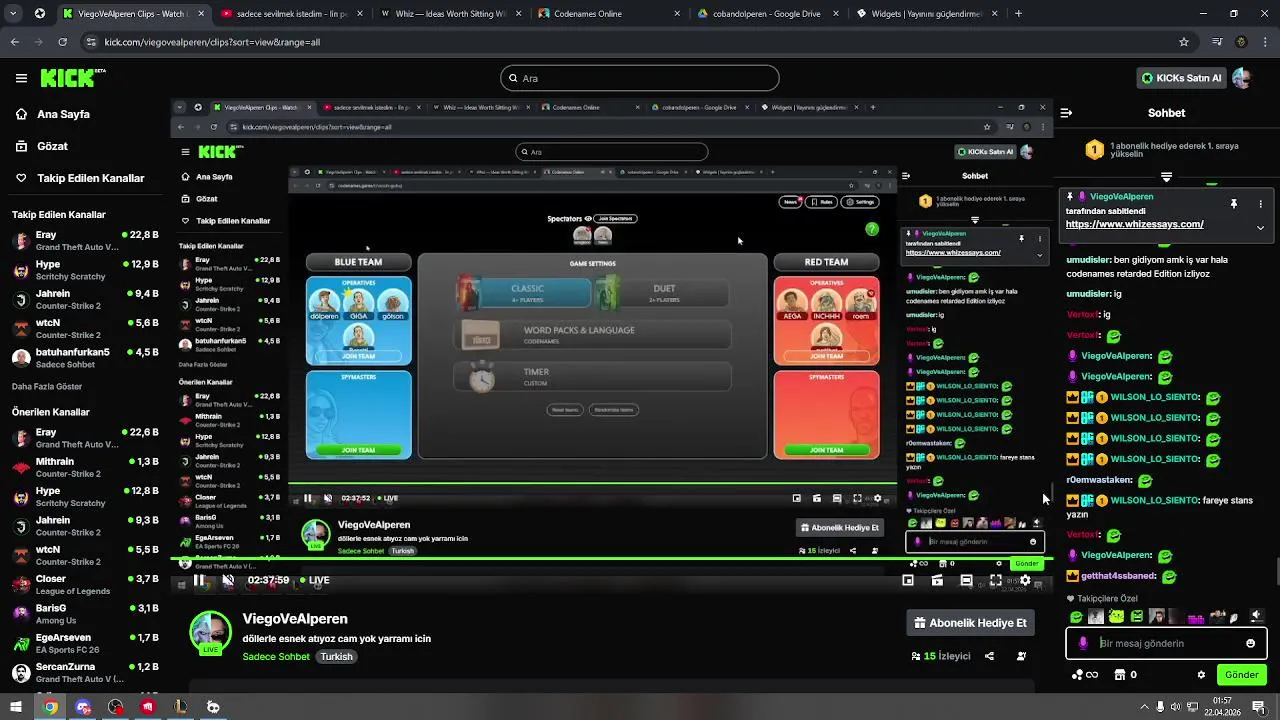The image size is (1280, 720).
Task: Share the stream via share icon
Action: 989,656
